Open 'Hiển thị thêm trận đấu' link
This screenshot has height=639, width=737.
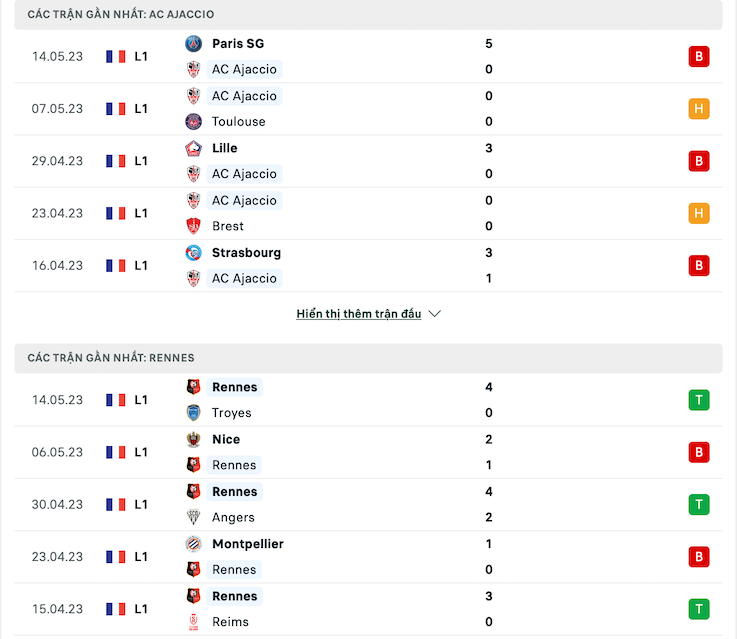click(359, 314)
